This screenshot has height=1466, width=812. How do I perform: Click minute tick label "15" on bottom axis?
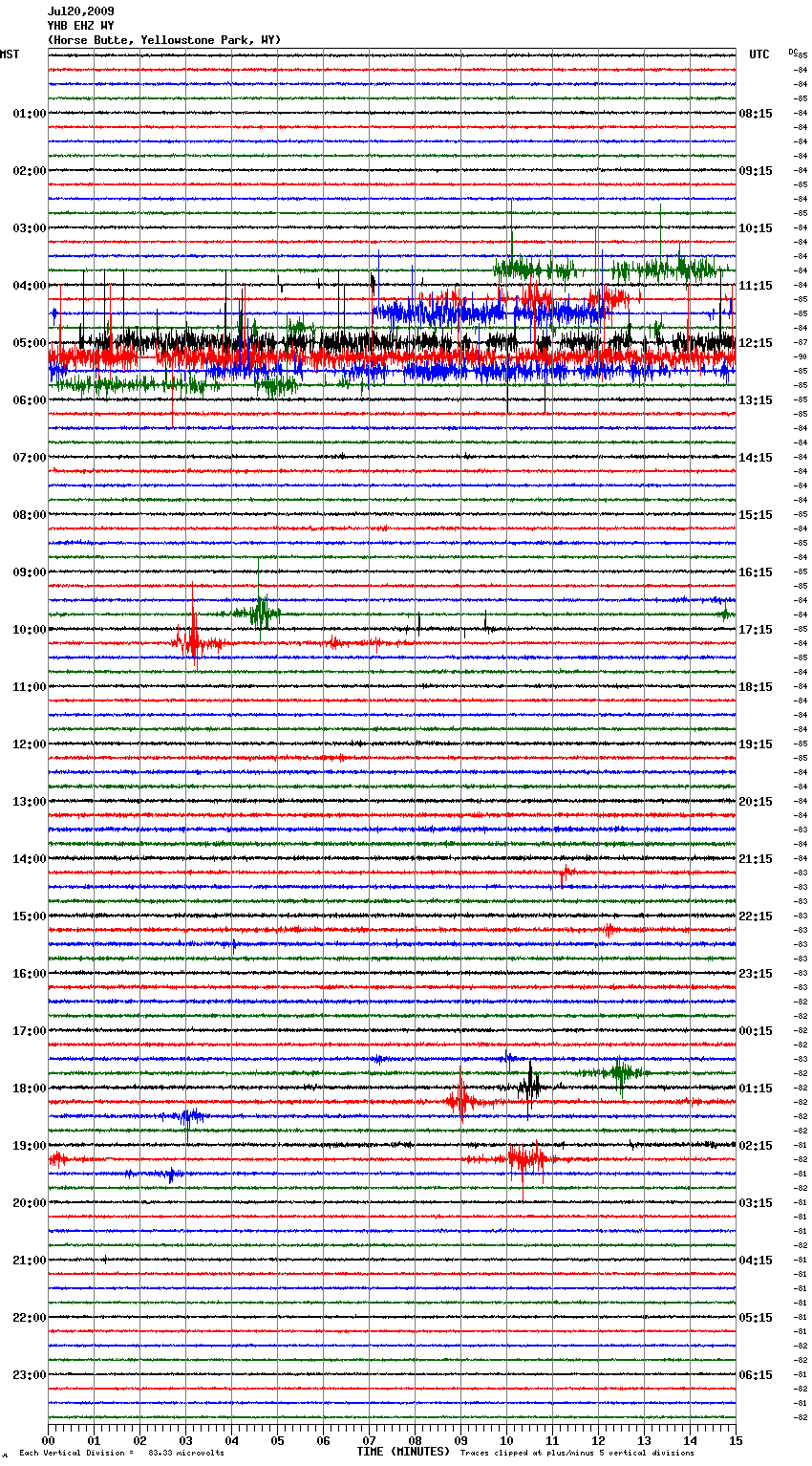pos(736,1440)
